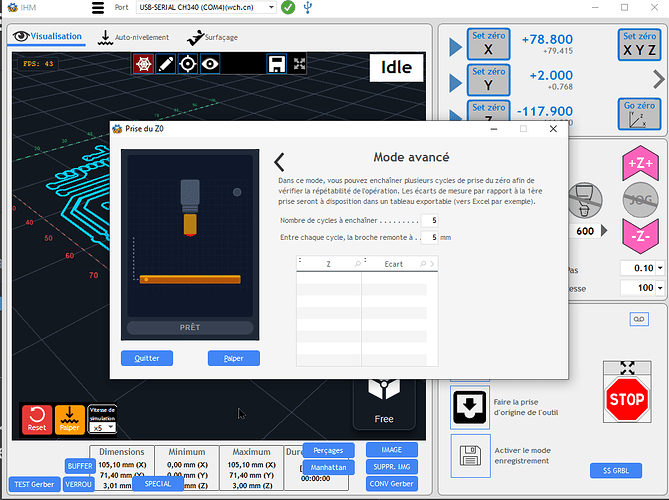This screenshot has width=669, height=500.
Task: Click the red STOP emergency button
Action: 627,399
